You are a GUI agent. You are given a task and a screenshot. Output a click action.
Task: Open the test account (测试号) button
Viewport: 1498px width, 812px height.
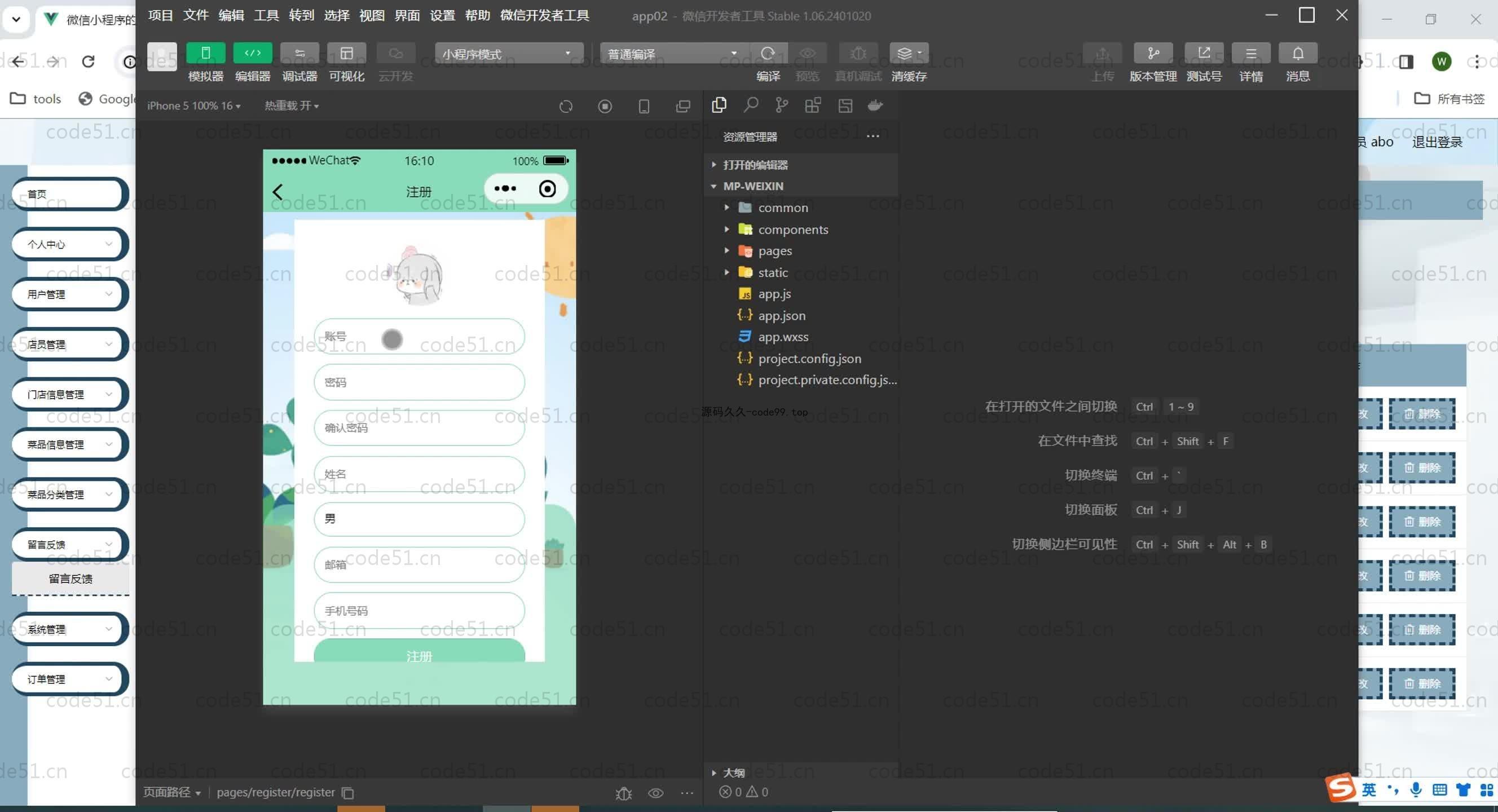tap(1204, 53)
